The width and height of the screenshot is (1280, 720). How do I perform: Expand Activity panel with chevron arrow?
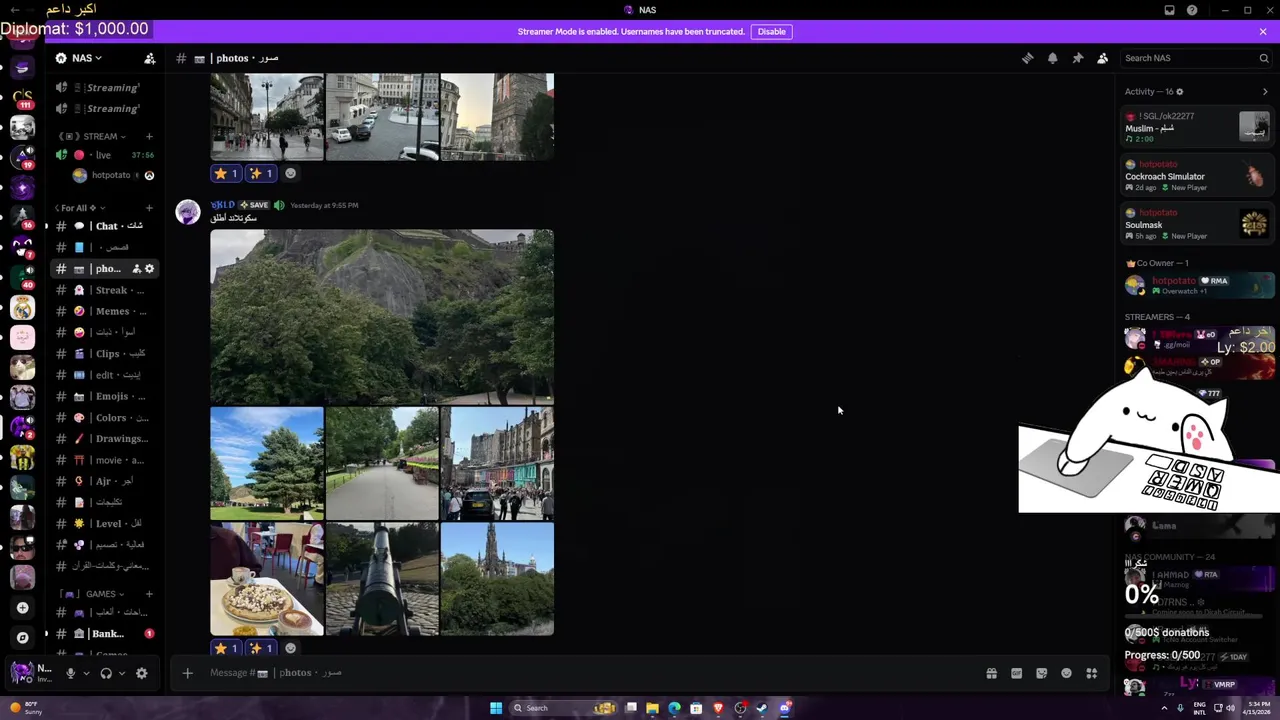[x=1265, y=92]
